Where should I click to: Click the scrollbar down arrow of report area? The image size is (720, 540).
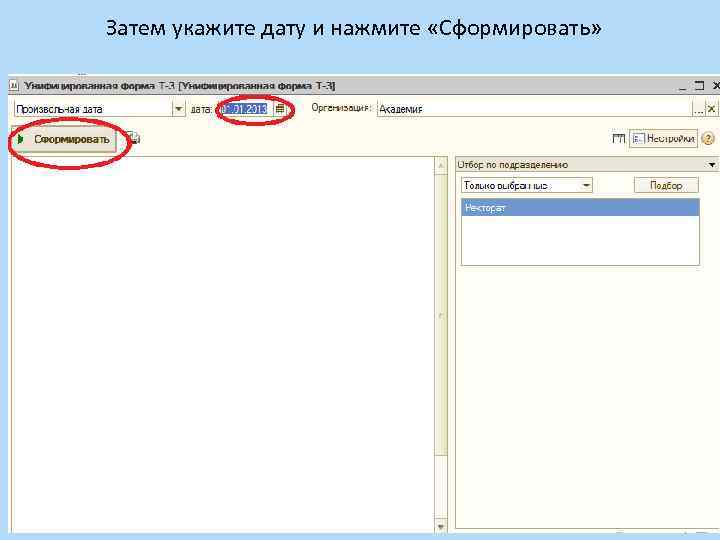point(441,526)
